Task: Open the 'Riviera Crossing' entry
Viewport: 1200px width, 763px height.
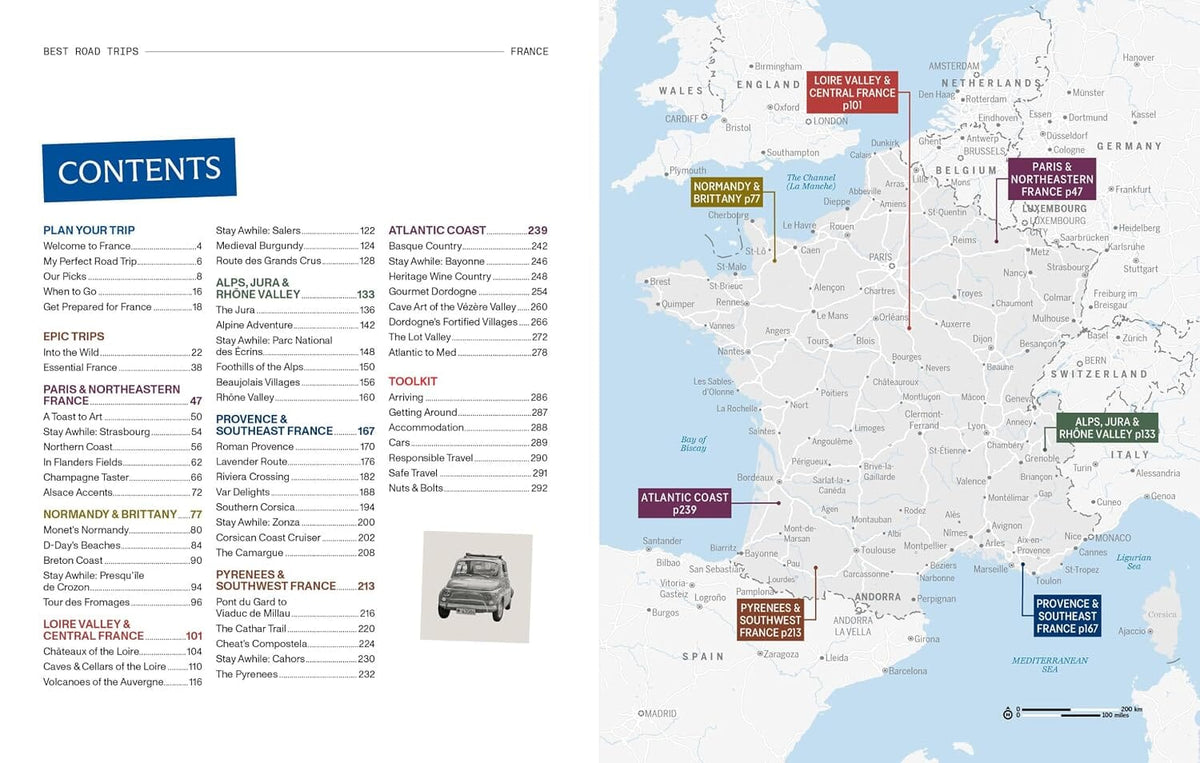Action: (x=296, y=477)
